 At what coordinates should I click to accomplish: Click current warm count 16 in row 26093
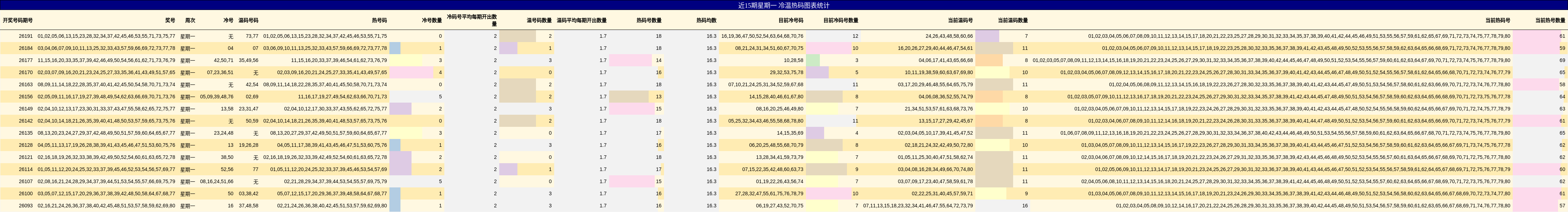tap(1025, 206)
